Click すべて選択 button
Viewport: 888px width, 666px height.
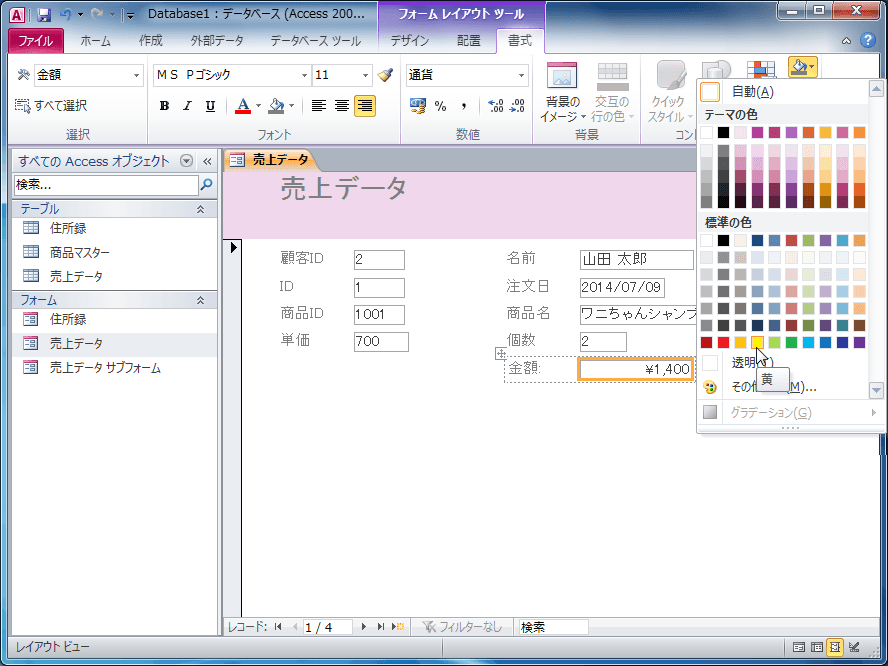coord(52,105)
